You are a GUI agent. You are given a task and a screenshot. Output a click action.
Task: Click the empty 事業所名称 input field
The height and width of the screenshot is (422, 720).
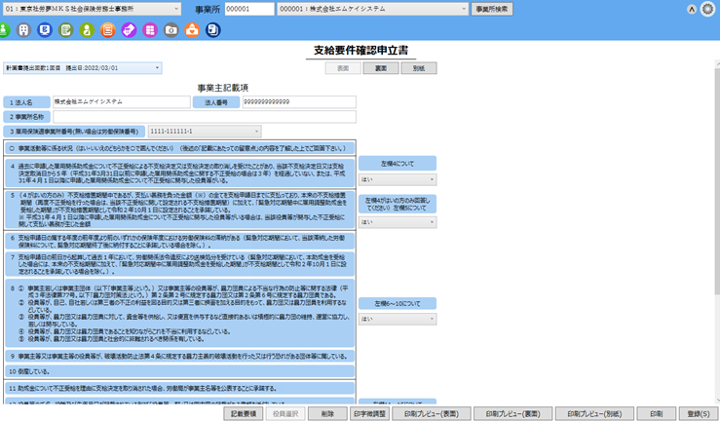tap(204, 117)
